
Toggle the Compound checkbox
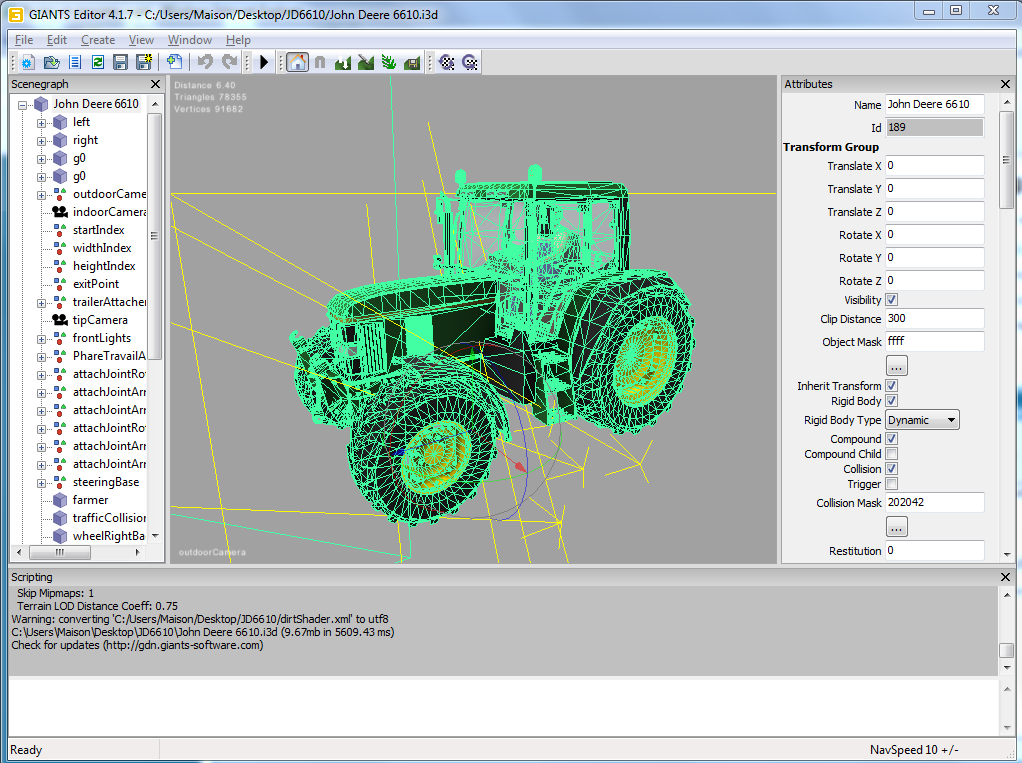892,439
